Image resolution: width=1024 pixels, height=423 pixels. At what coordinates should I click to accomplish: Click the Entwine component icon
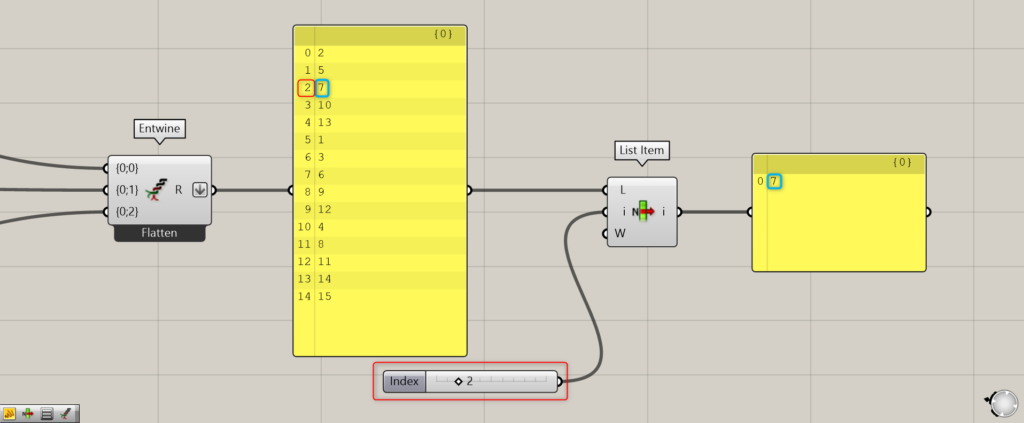tap(157, 190)
